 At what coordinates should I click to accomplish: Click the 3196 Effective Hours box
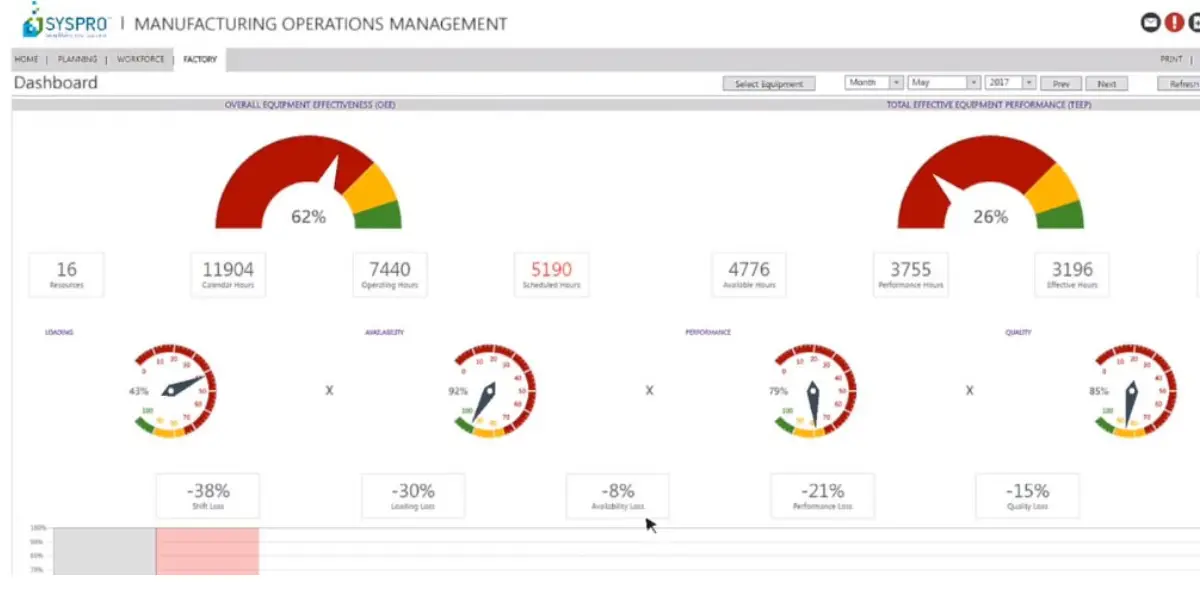coord(1073,275)
